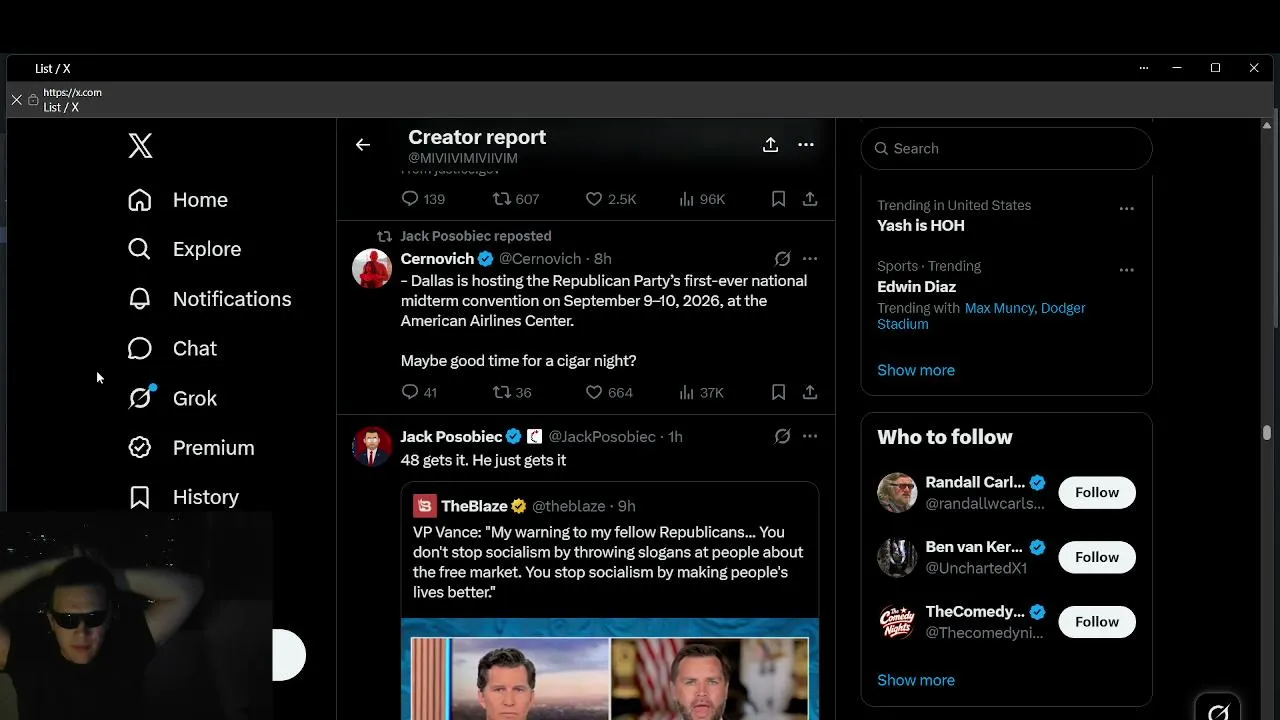1280x720 pixels.
Task: Reply to the post with 139 replies
Action: (x=422, y=199)
